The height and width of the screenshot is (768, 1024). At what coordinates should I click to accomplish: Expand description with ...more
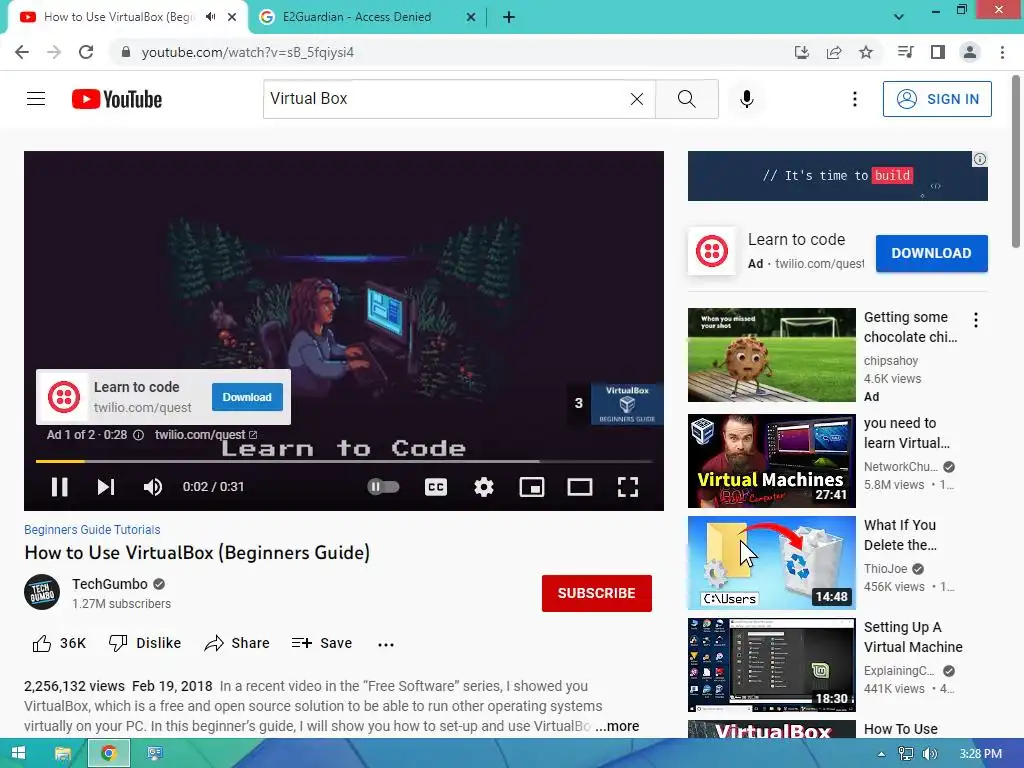(617, 726)
